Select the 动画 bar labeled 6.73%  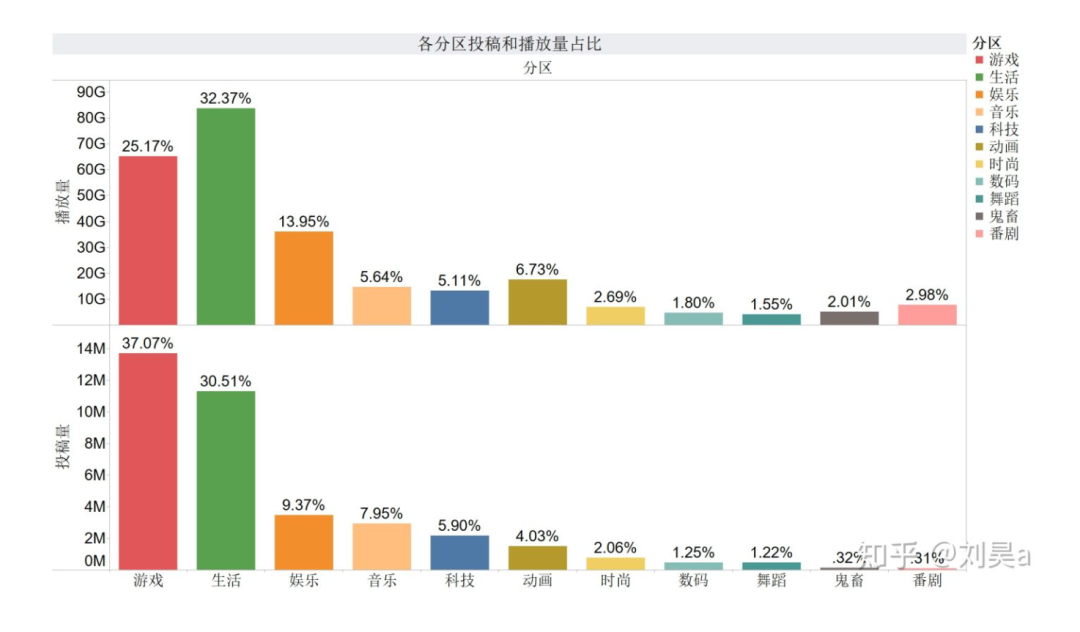point(537,301)
